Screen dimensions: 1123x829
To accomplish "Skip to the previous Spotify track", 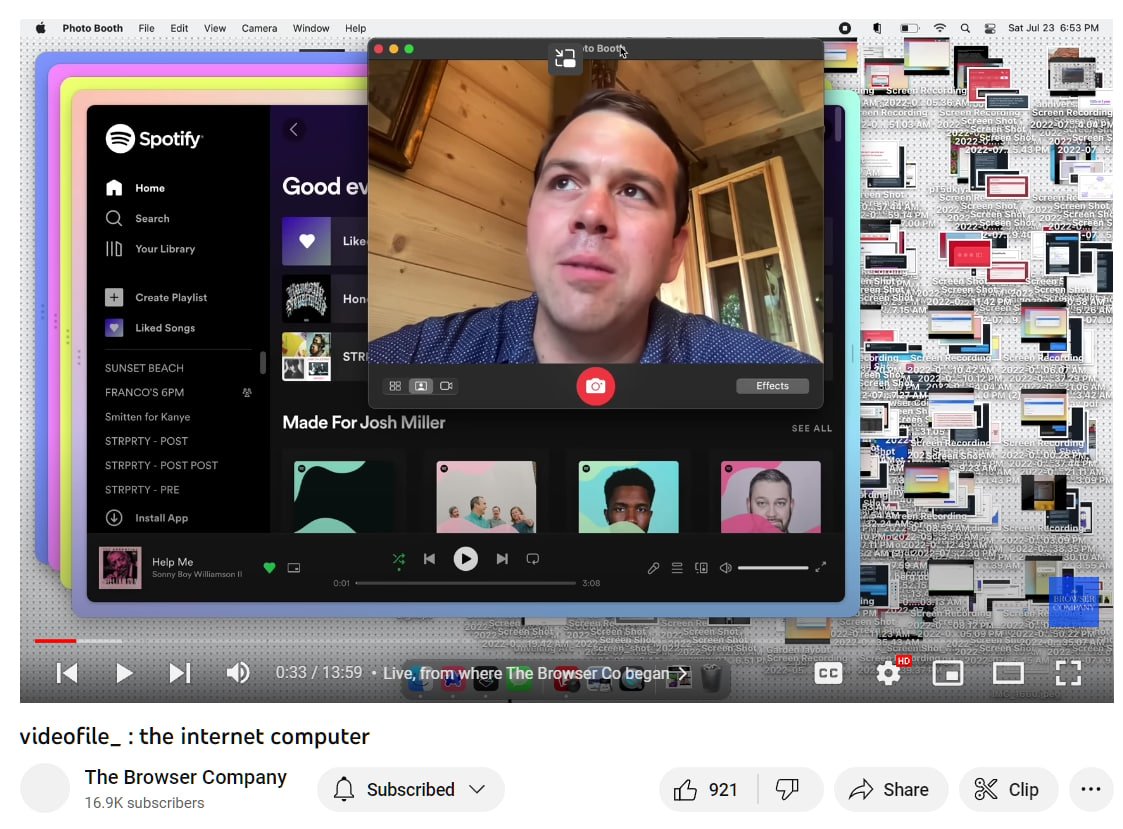I will point(429,559).
